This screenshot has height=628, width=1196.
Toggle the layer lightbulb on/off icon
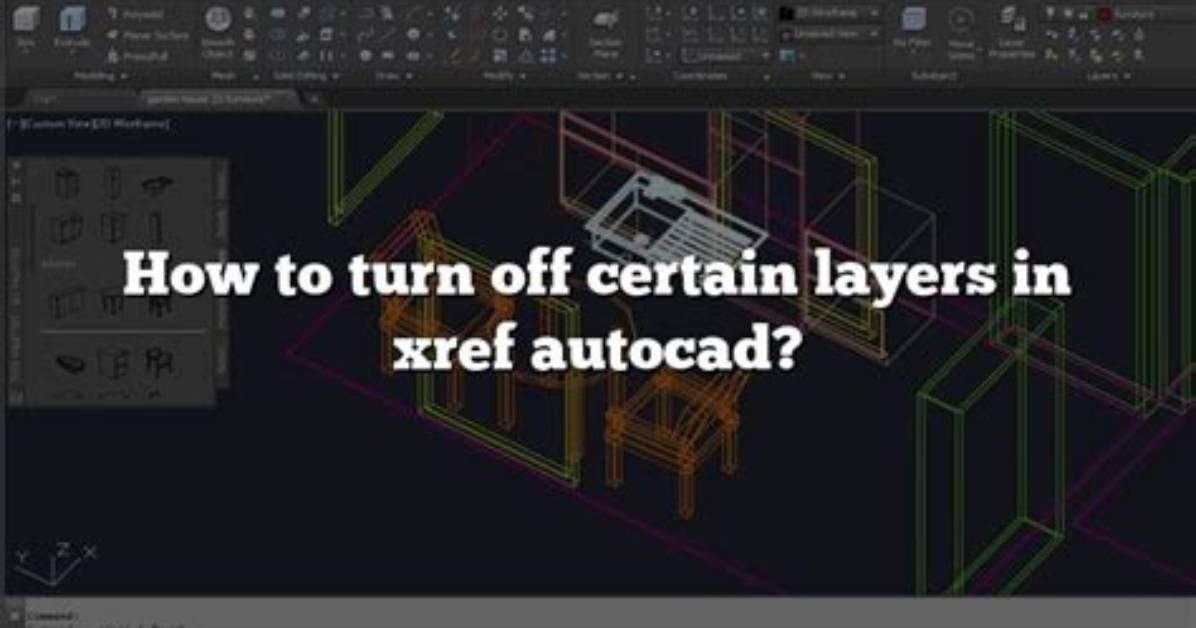[1050, 14]
